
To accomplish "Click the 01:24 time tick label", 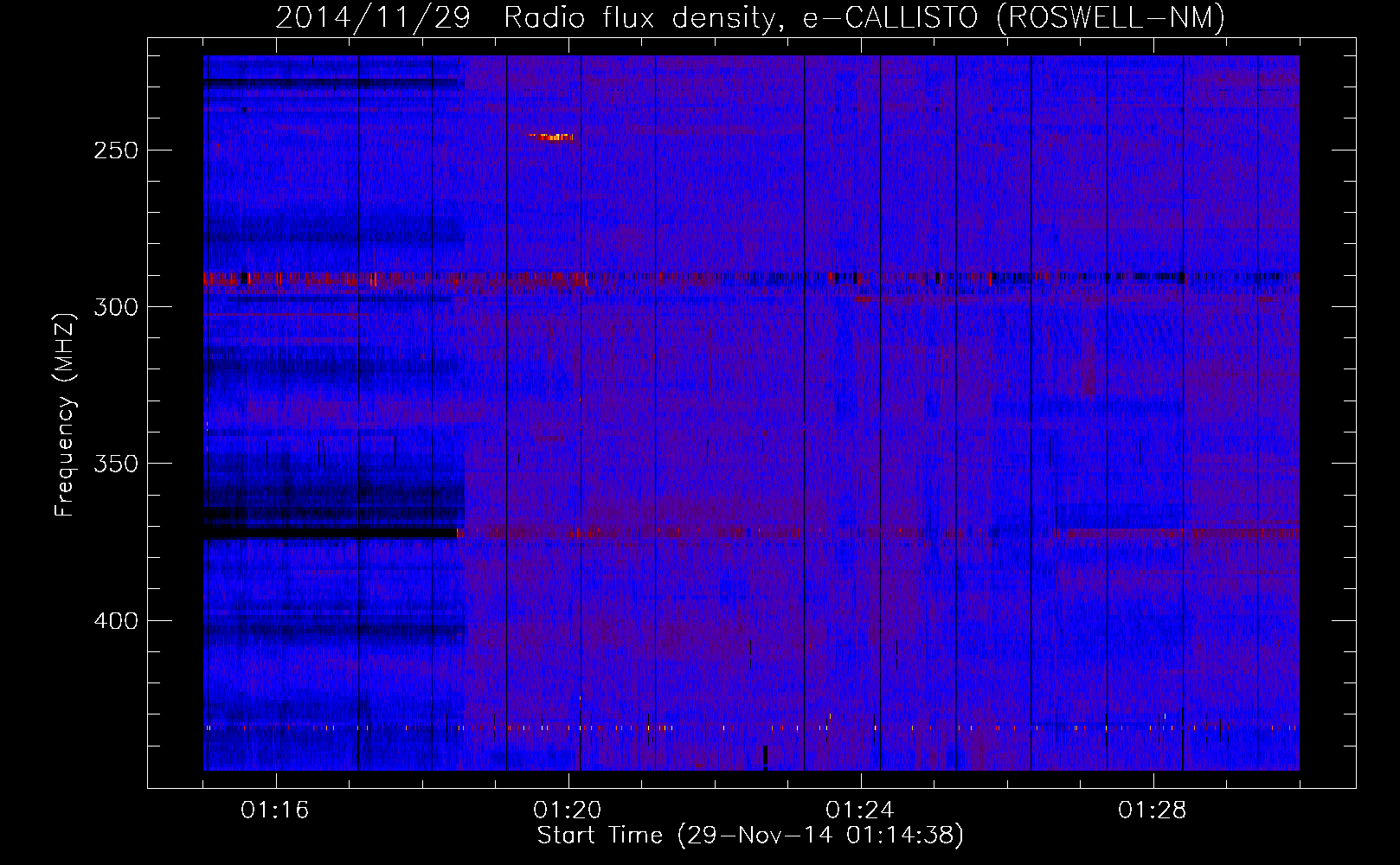I will coord(859,811).
